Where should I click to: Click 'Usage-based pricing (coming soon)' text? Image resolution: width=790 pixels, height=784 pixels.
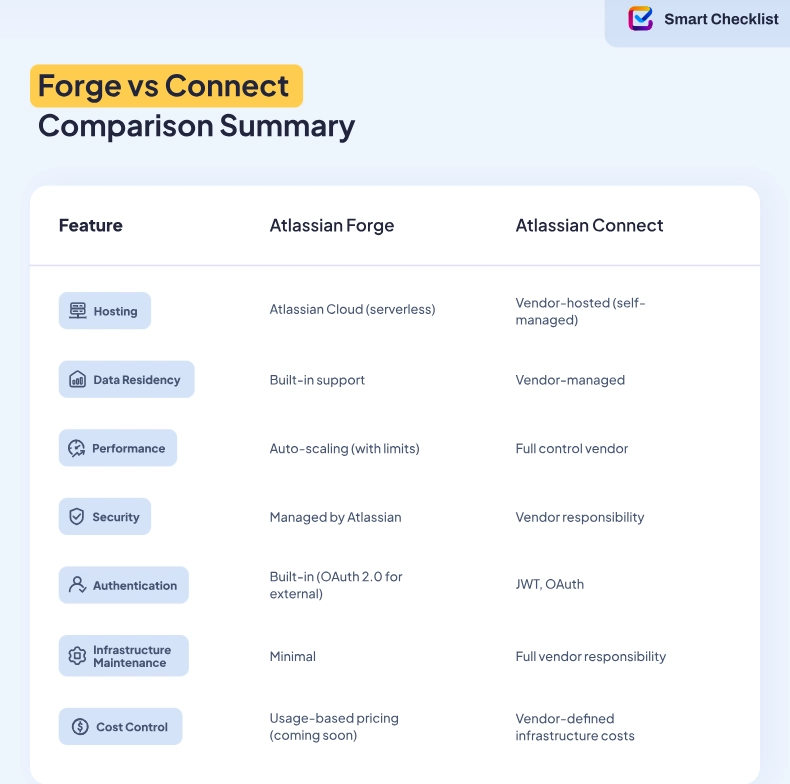334,727
